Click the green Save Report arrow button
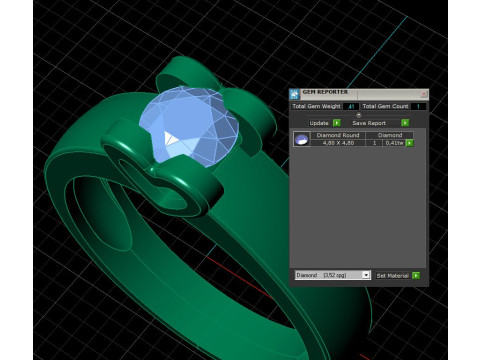 [x=405, y=123]
